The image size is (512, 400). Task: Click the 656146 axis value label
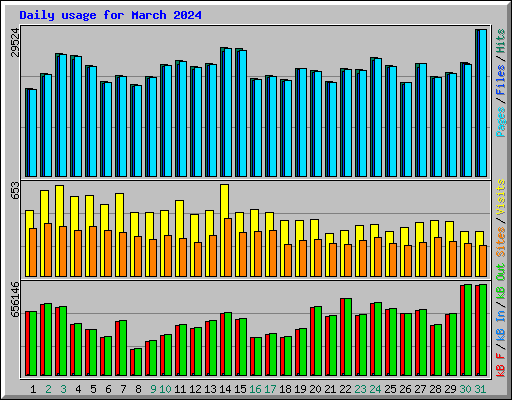click(x=15, y=300)
